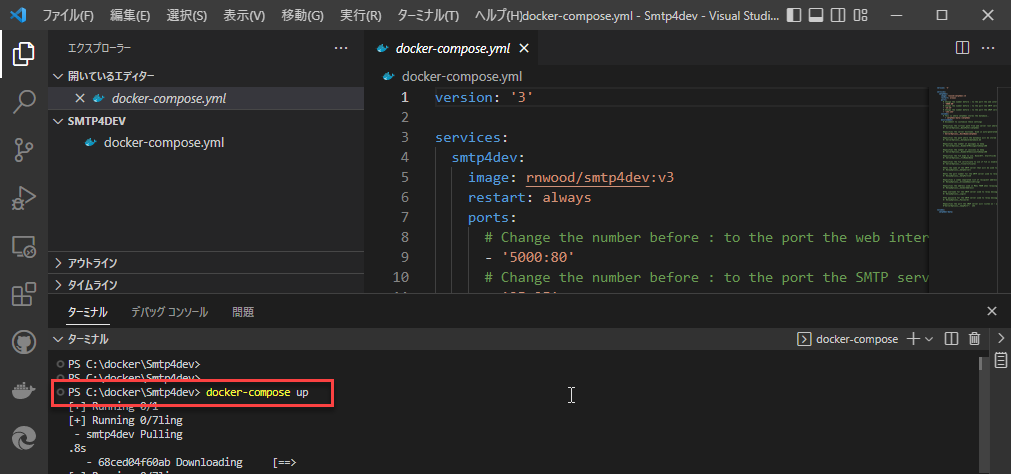Kill terminal with the trash icon
1011x474 pixels.
(x=974, y=339)
